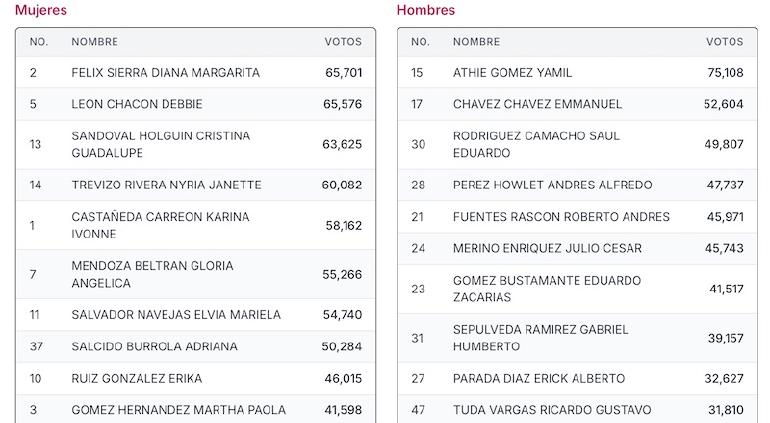Image resolution: width=770 pixels, height=423 pixels.
Task: Click the LEON CHACON DEBBIE name
Action: (x=137, y=104)
